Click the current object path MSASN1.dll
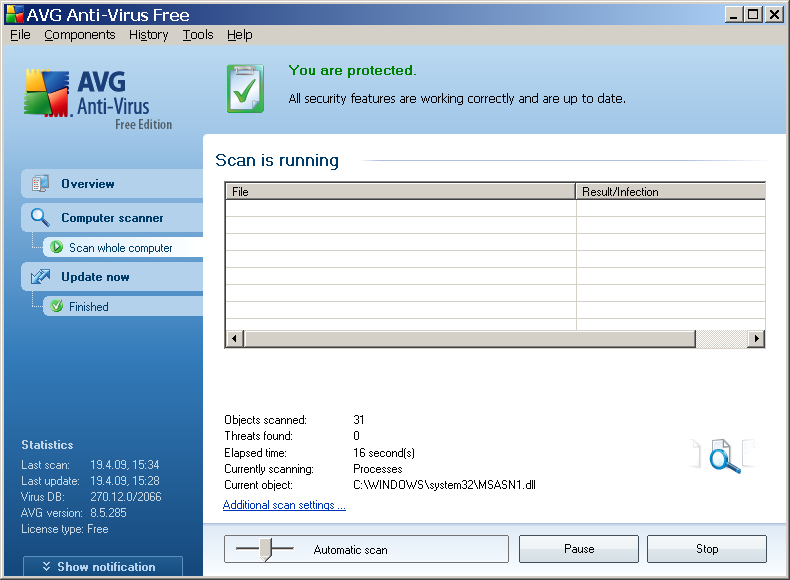The image size is (790, 580). pos(444,485)
